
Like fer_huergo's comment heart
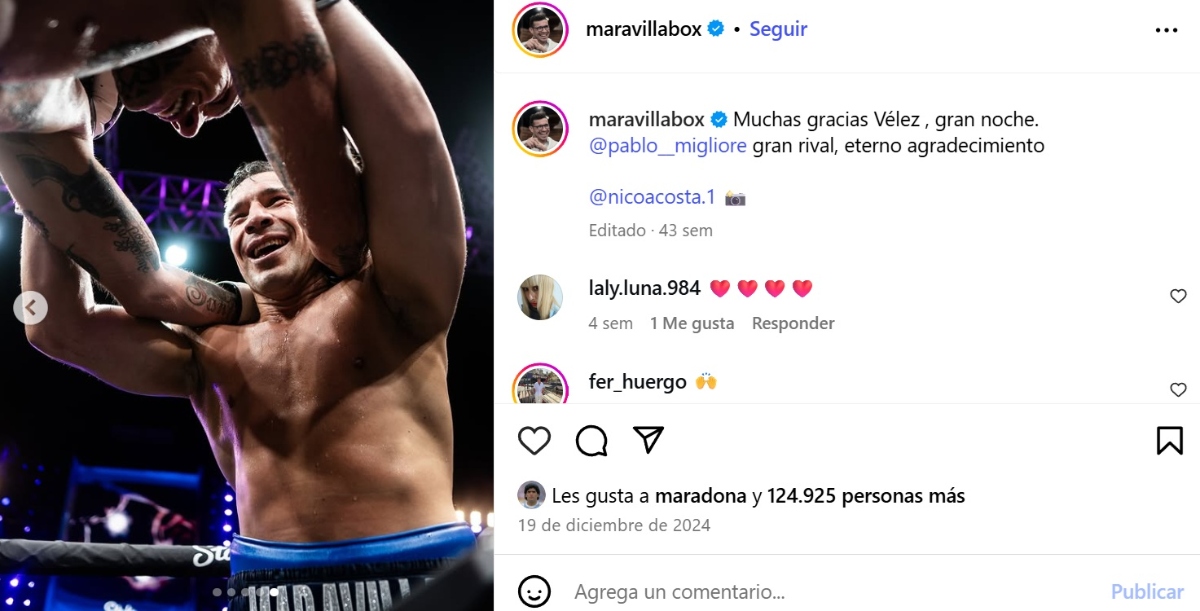1178,390
